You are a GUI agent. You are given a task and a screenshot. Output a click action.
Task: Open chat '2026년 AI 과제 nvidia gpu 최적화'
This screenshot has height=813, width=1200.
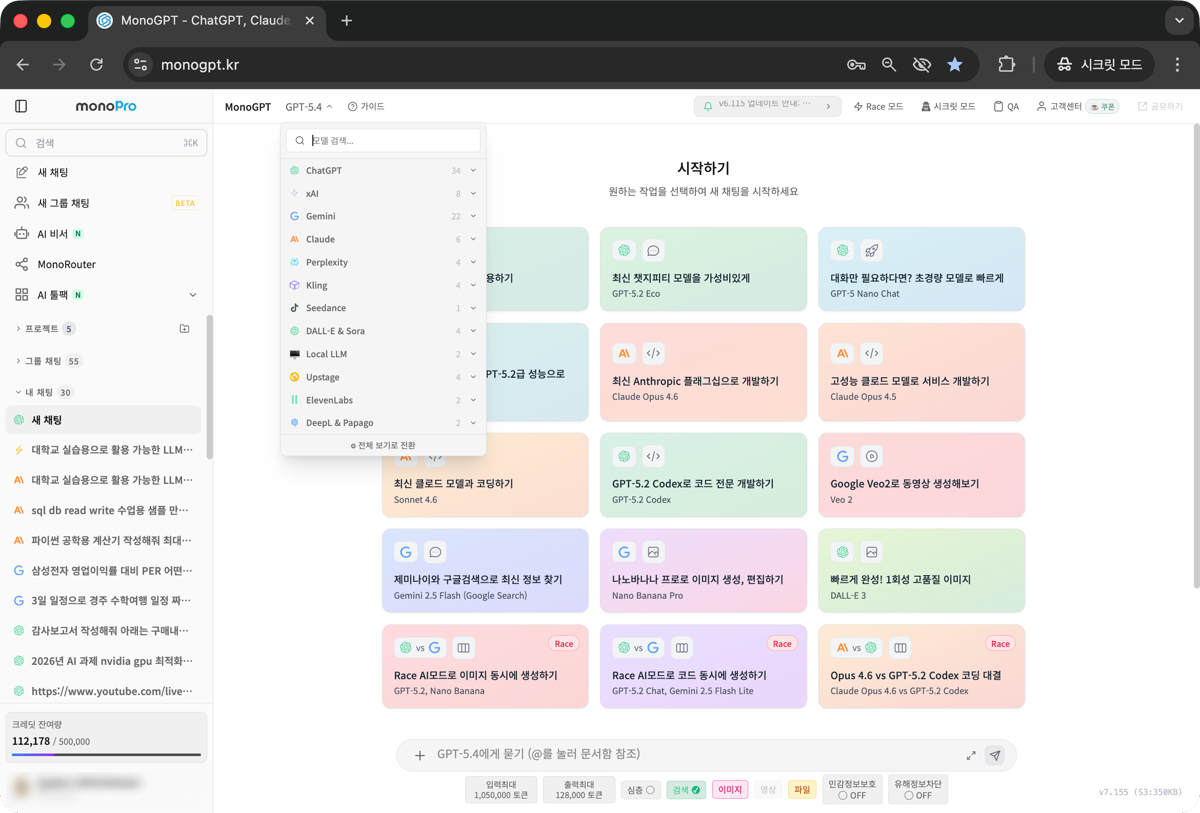[x=104, y=661]
